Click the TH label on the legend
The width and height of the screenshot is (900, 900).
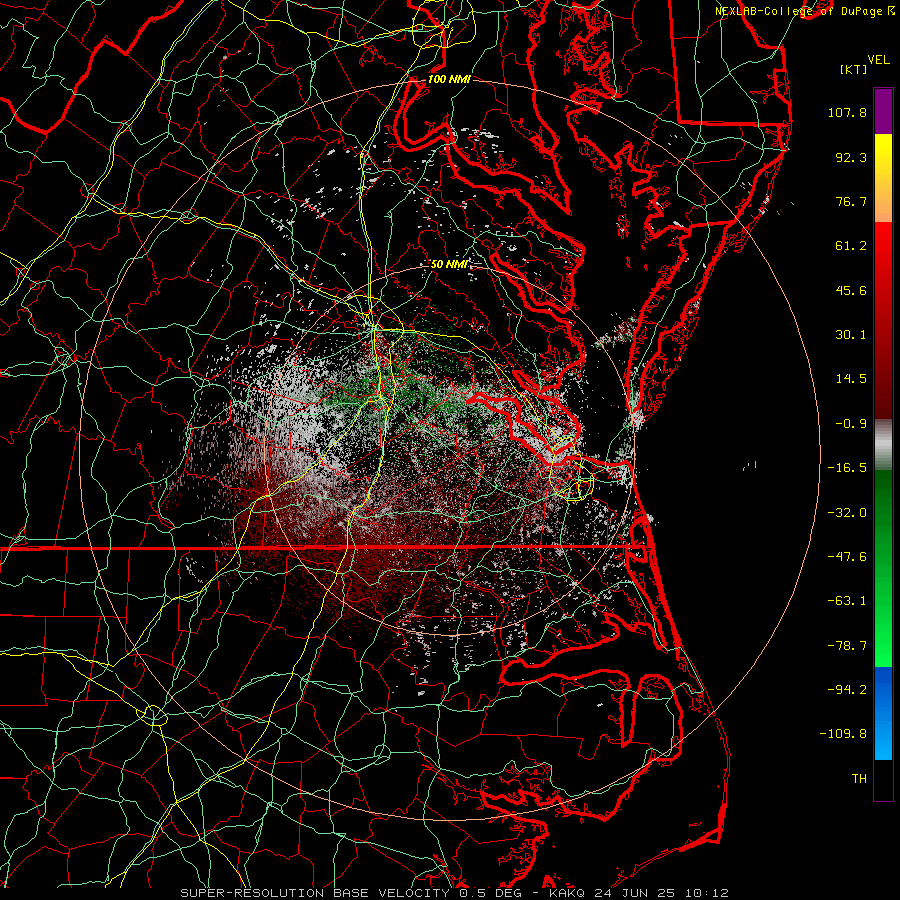859,779
